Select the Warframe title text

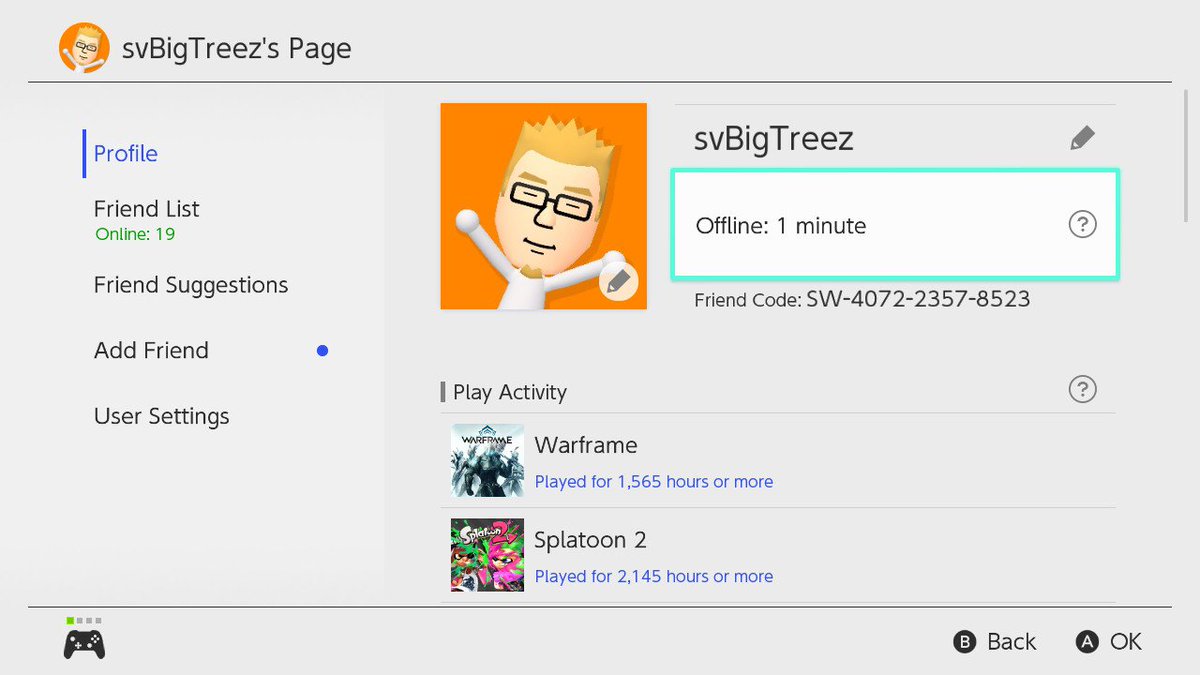586,445
